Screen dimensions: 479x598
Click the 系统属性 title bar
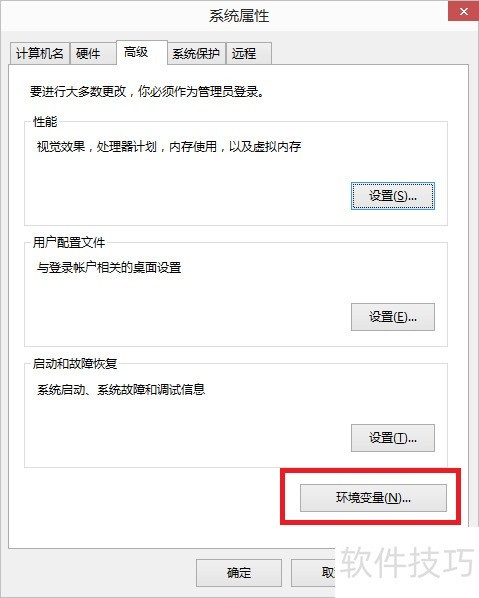point(239,16)
